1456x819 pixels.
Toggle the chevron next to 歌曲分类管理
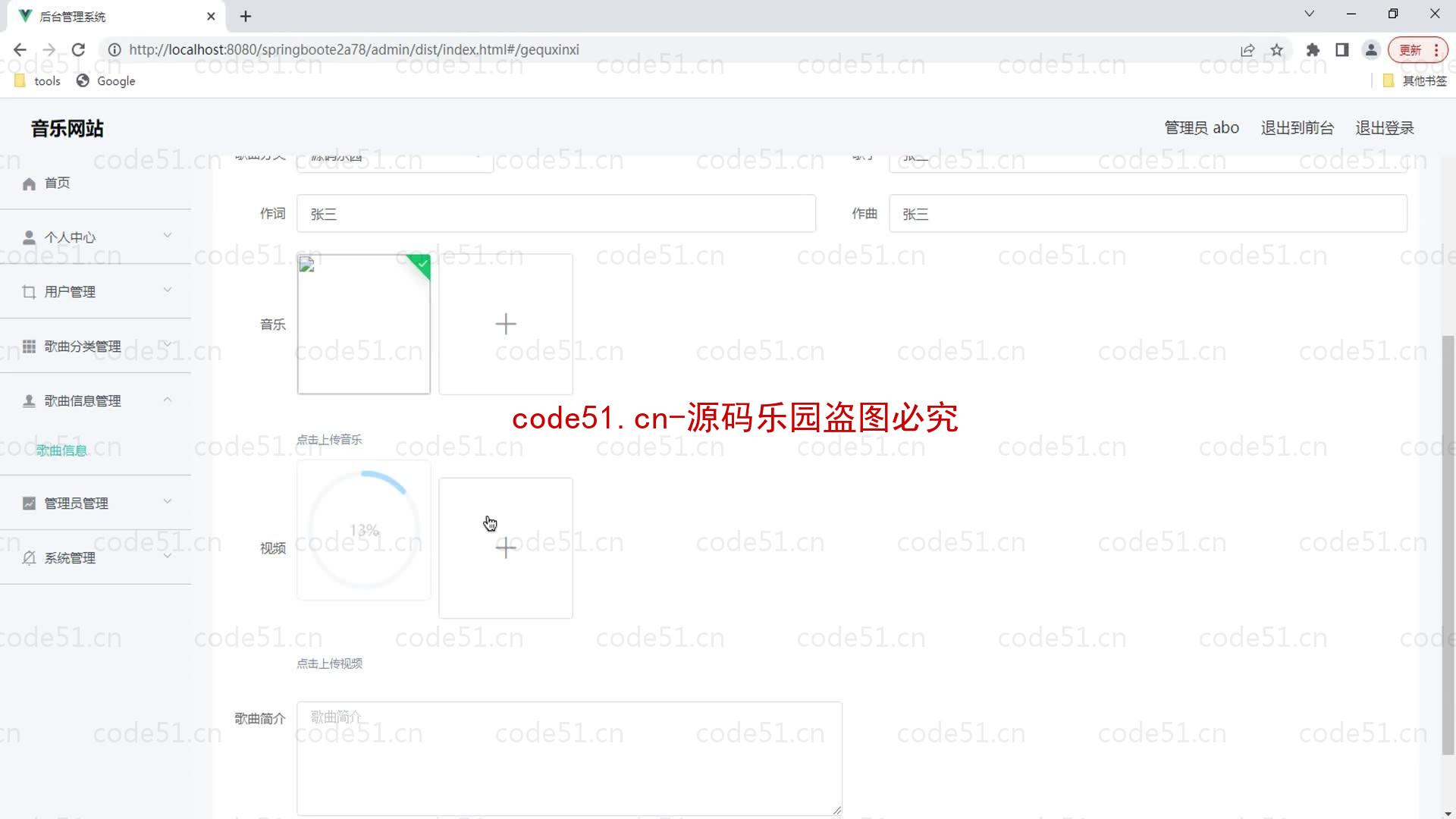(168, 345)
